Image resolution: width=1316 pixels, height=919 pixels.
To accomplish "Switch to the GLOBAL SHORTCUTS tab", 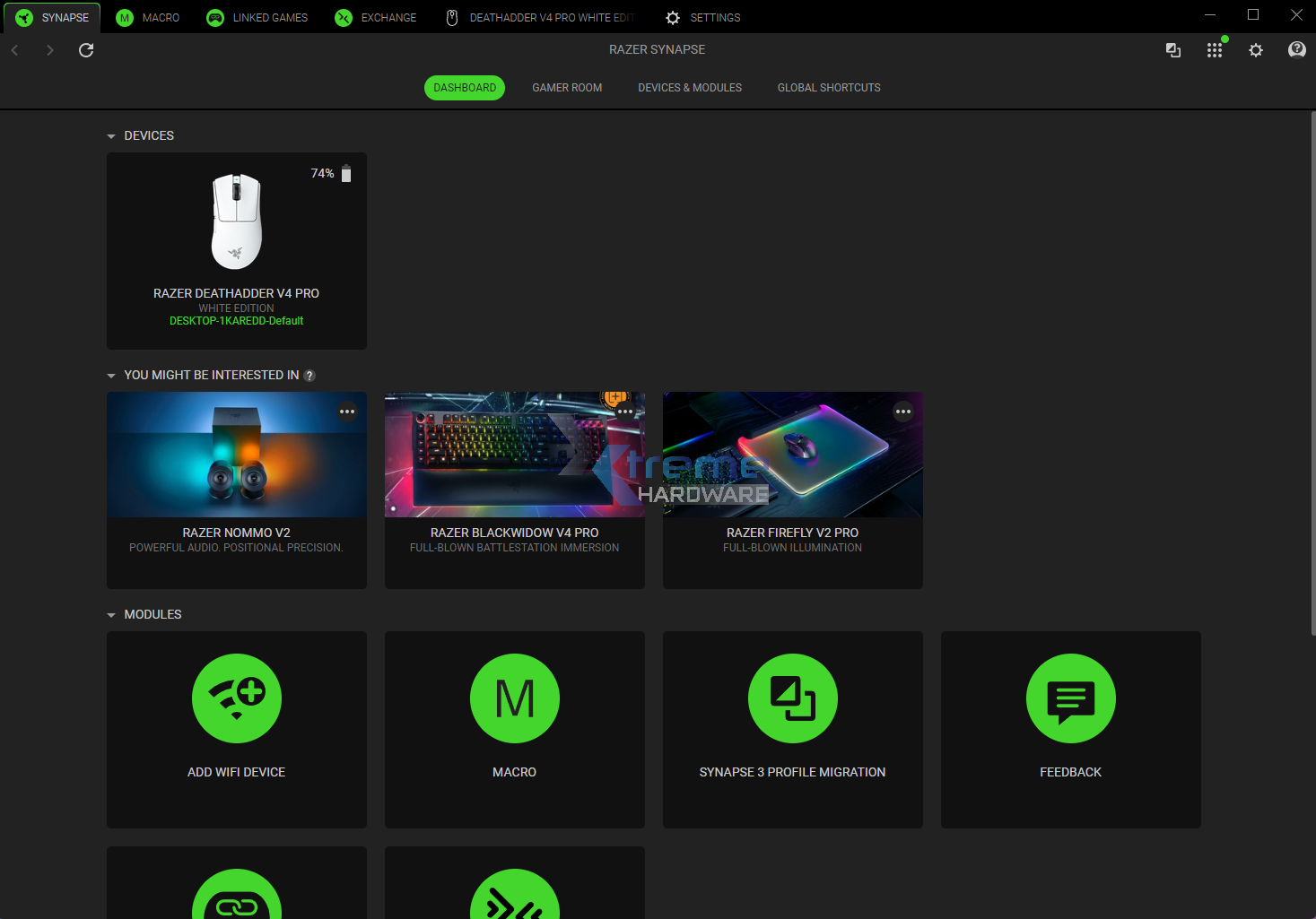I will tap(829, 87).
